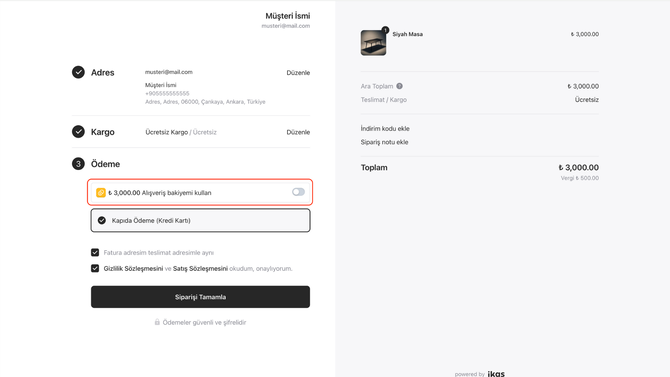The height and width of the screenshot is (377, 670).
Task: Uncheck the Gizlilik and Satış Sözleşmesi agreement
Action: click(95, 268)
